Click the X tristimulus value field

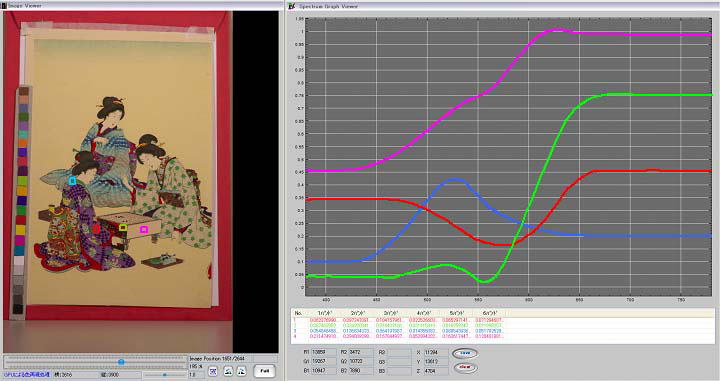point(436,352)
